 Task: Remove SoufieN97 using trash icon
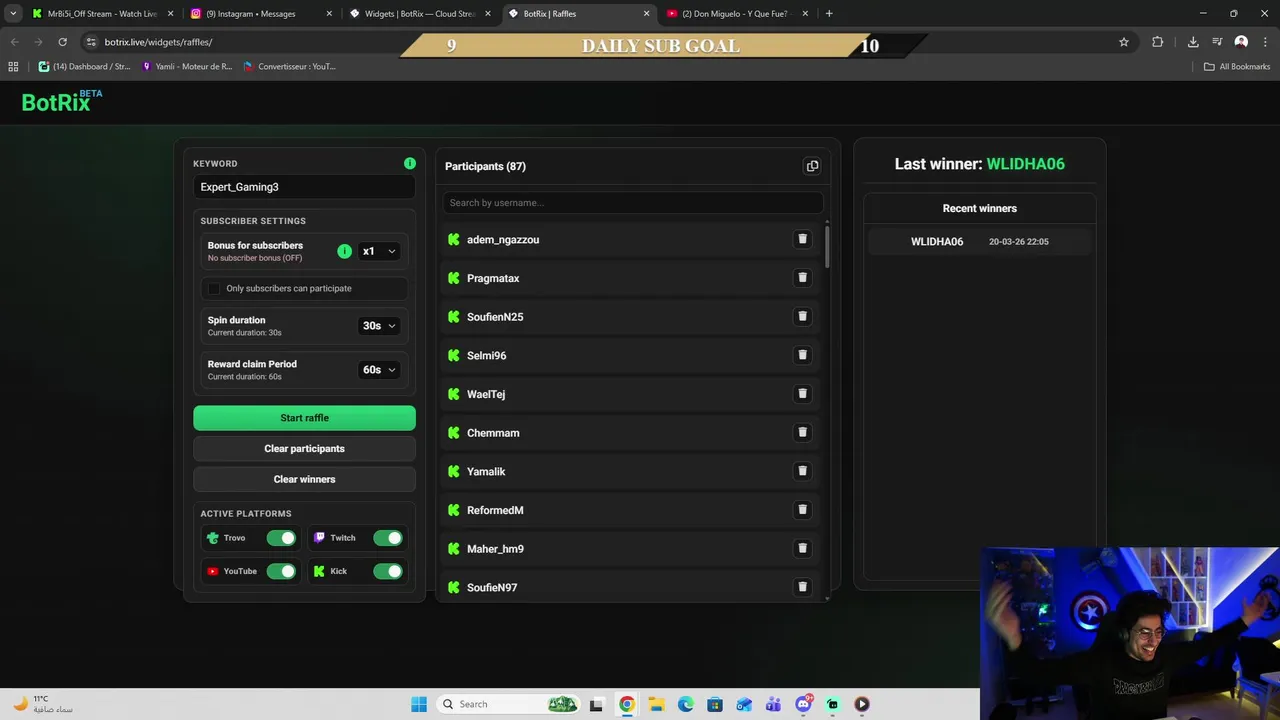[x=802, y=587]
